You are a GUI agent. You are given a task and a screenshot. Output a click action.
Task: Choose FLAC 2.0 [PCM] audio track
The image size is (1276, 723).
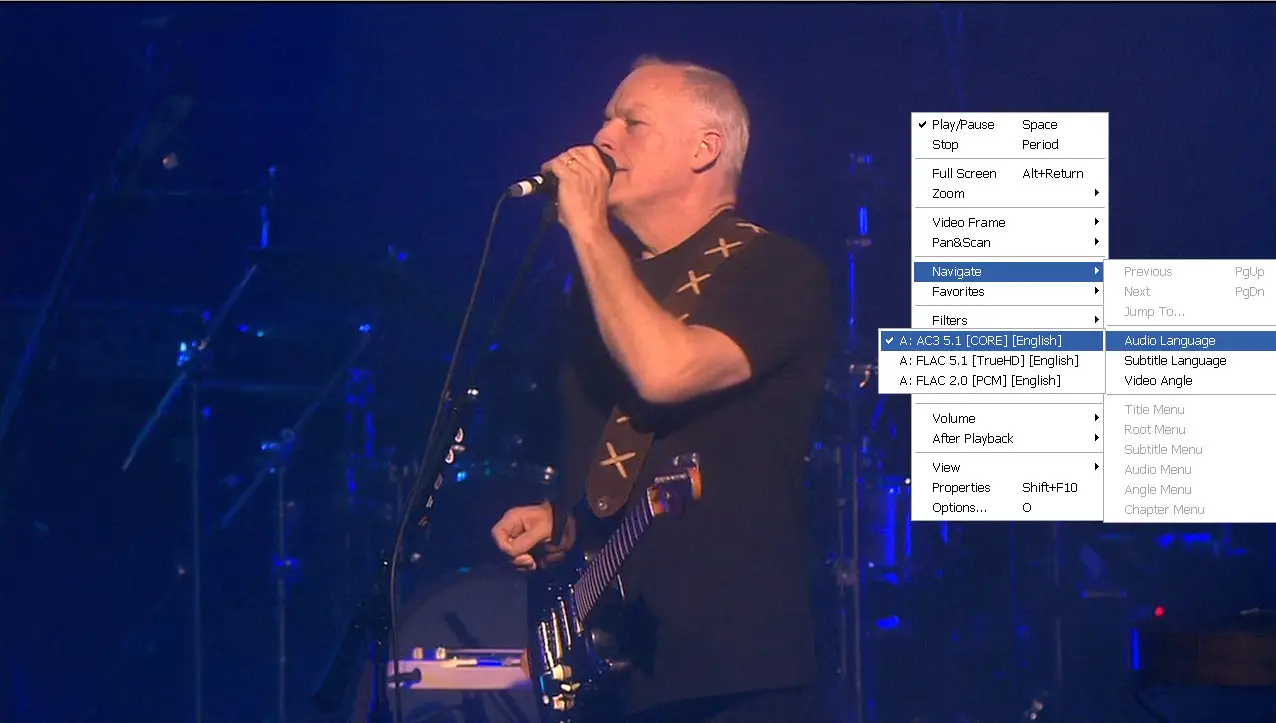(x=991, y=381)
